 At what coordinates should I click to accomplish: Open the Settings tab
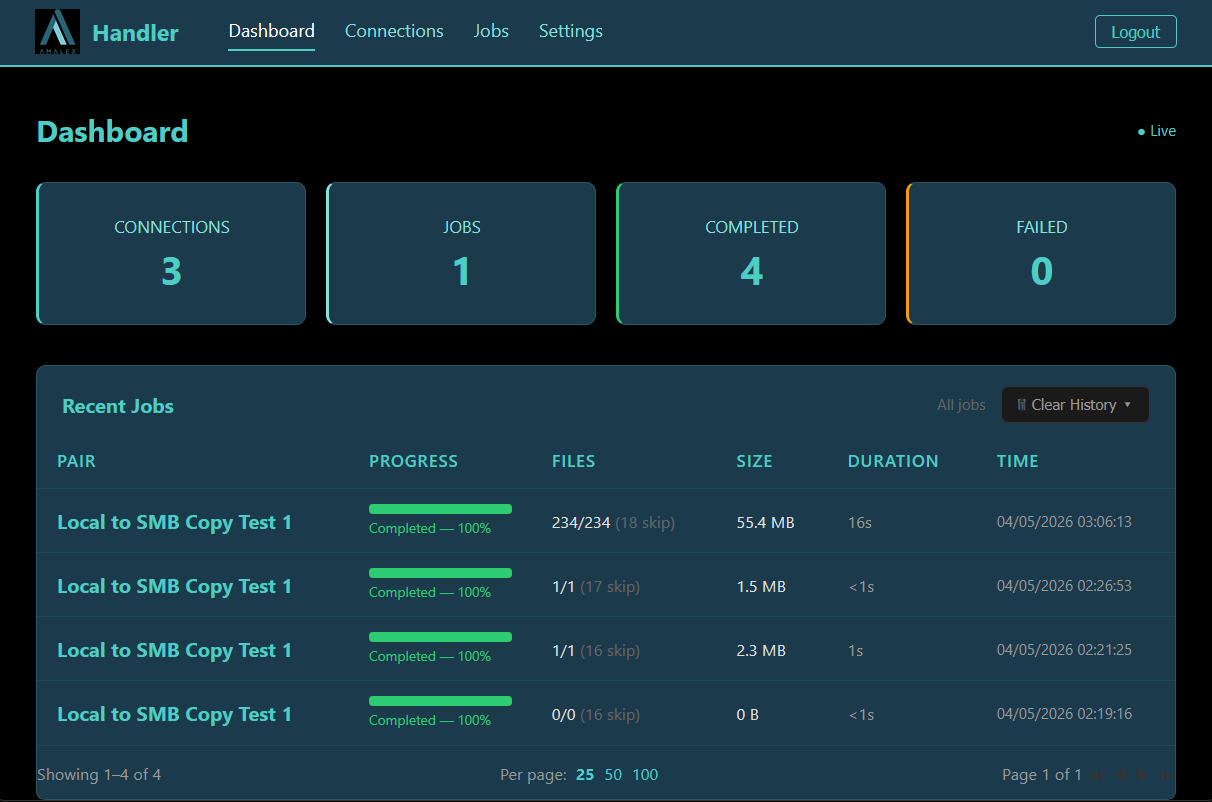570,31
